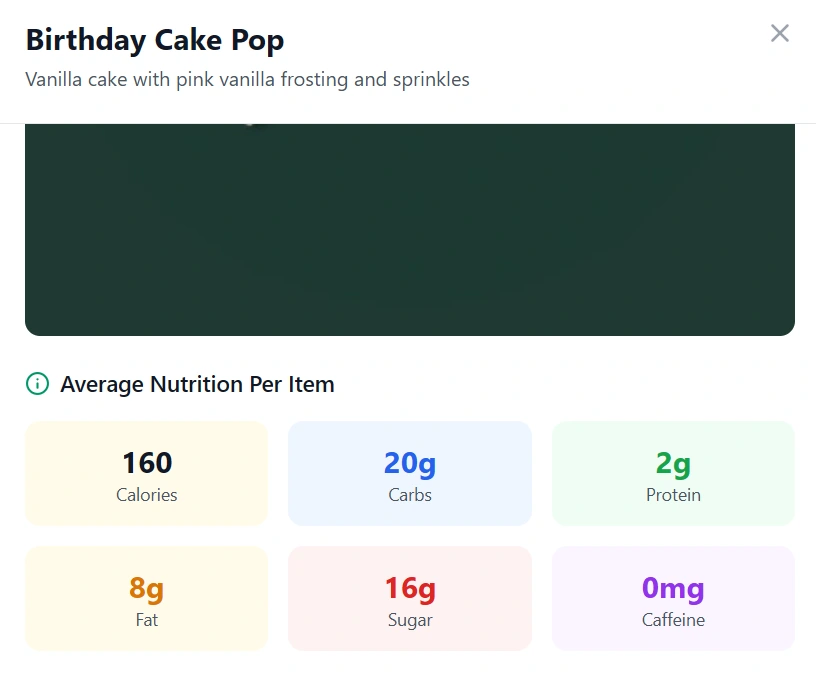This screenshot has width=816, height=673.
Task: Click the 20g Carbs value
Action: (x=409, y=462)
